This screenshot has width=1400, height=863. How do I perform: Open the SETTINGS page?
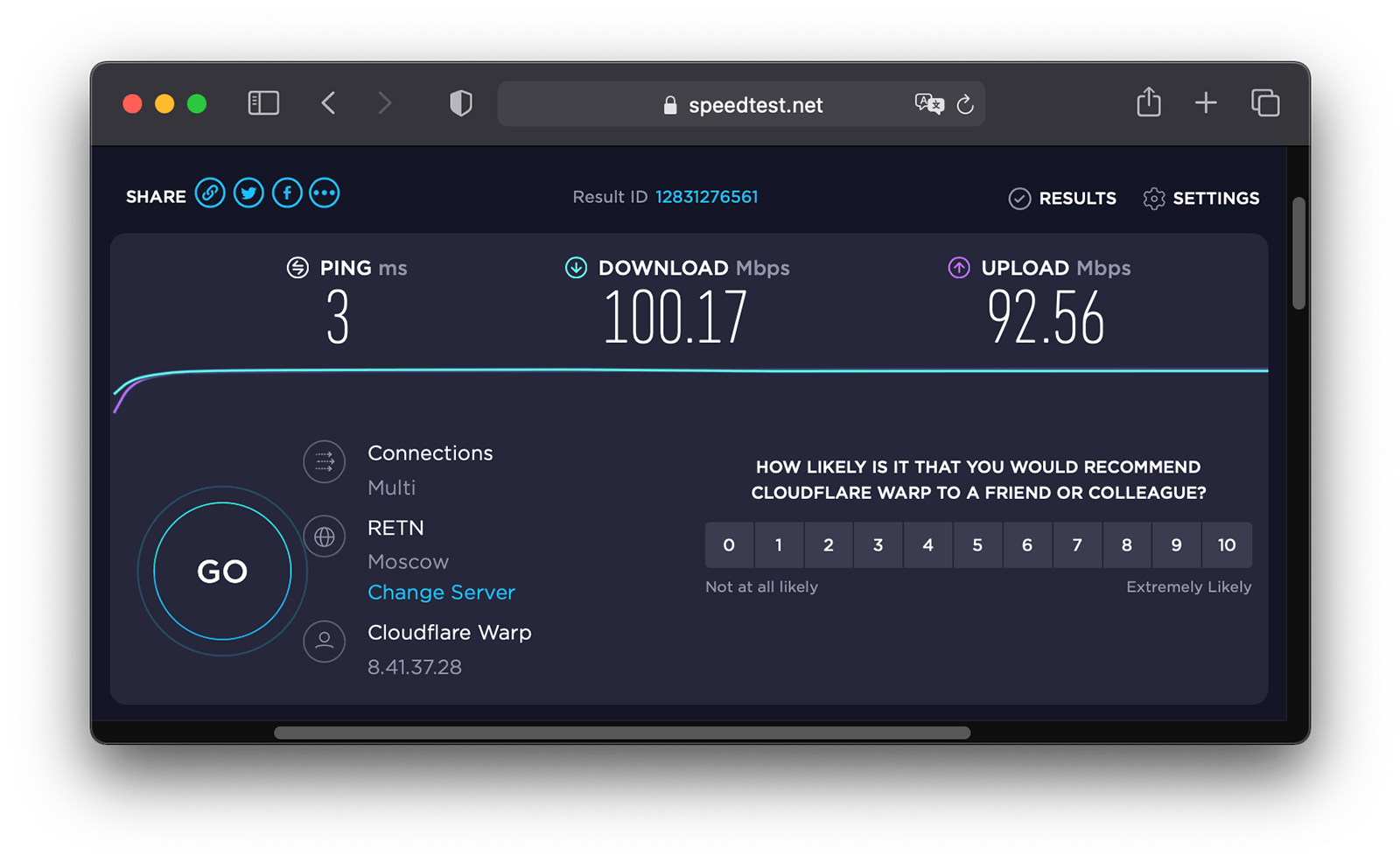[1201, 199]
